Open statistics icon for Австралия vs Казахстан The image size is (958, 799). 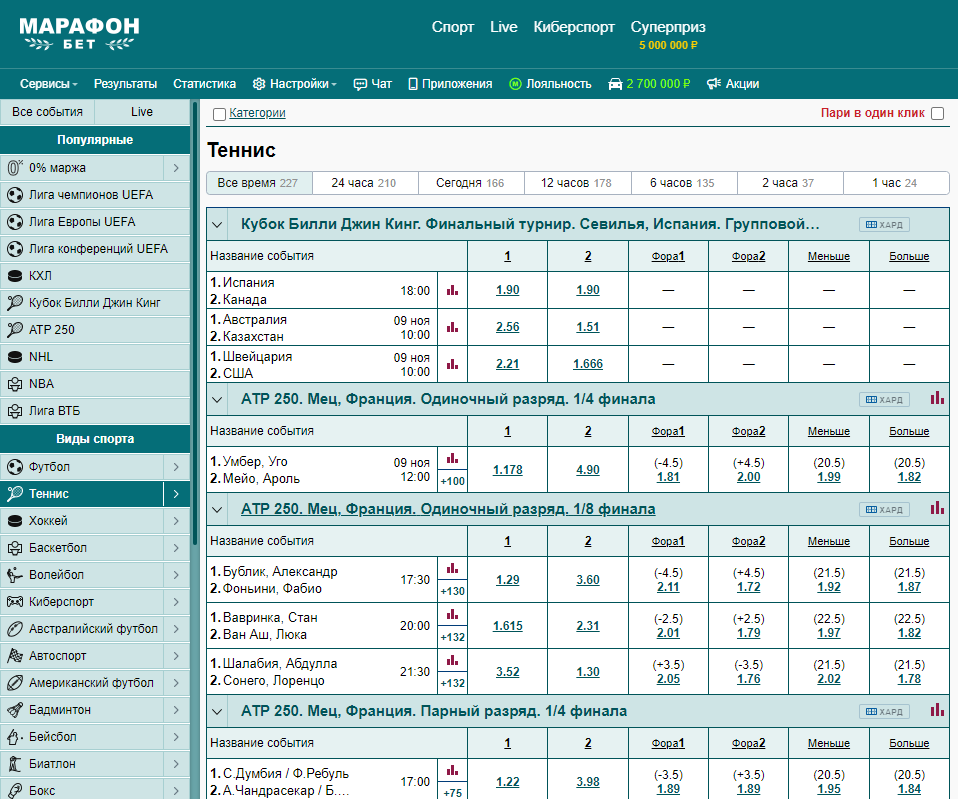tap(452, 327)
